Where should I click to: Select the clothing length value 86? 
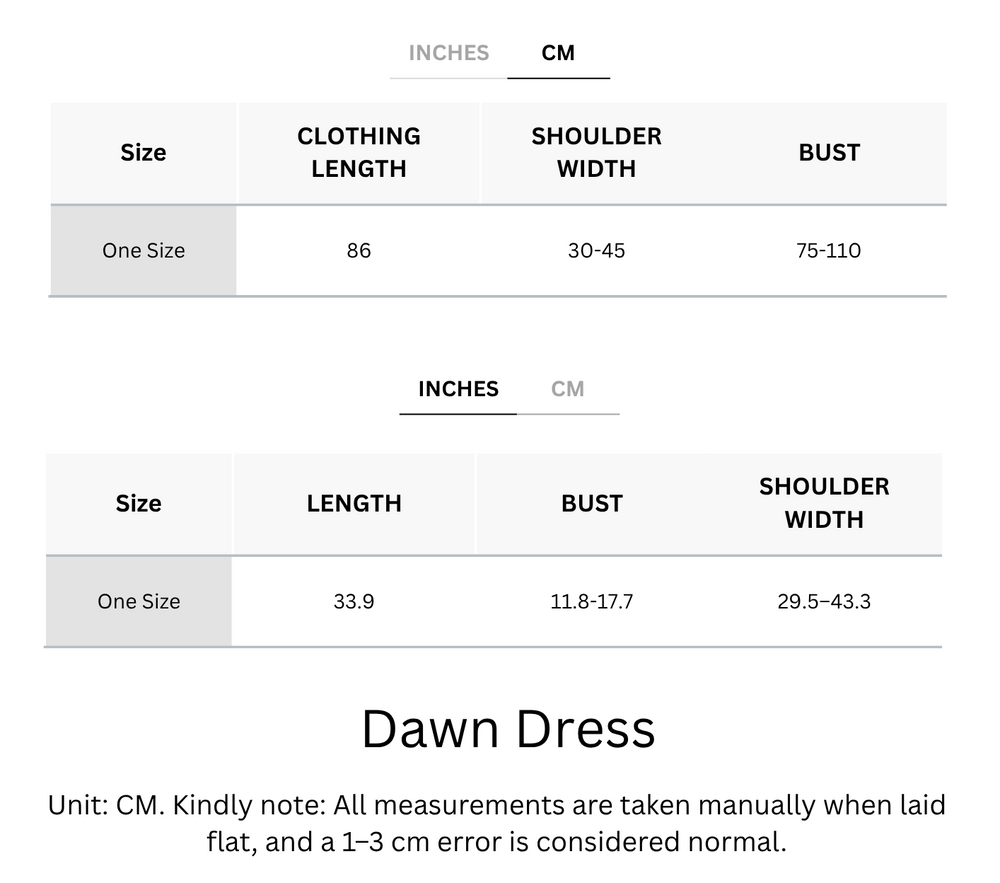point(357,250)
